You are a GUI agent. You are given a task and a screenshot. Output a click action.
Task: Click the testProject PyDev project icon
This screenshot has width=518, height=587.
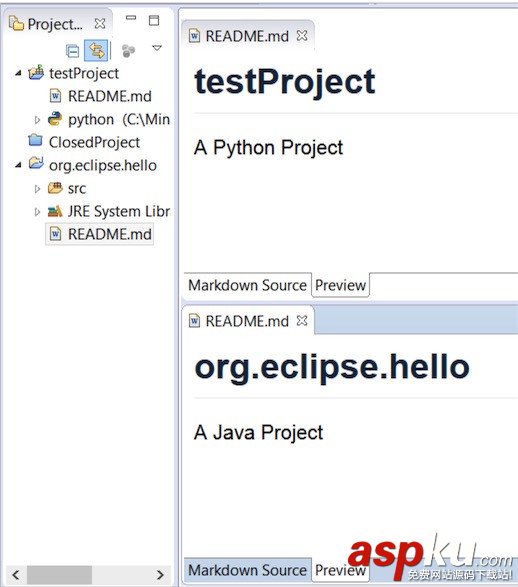pyautogui.click(x=36, y=72)
